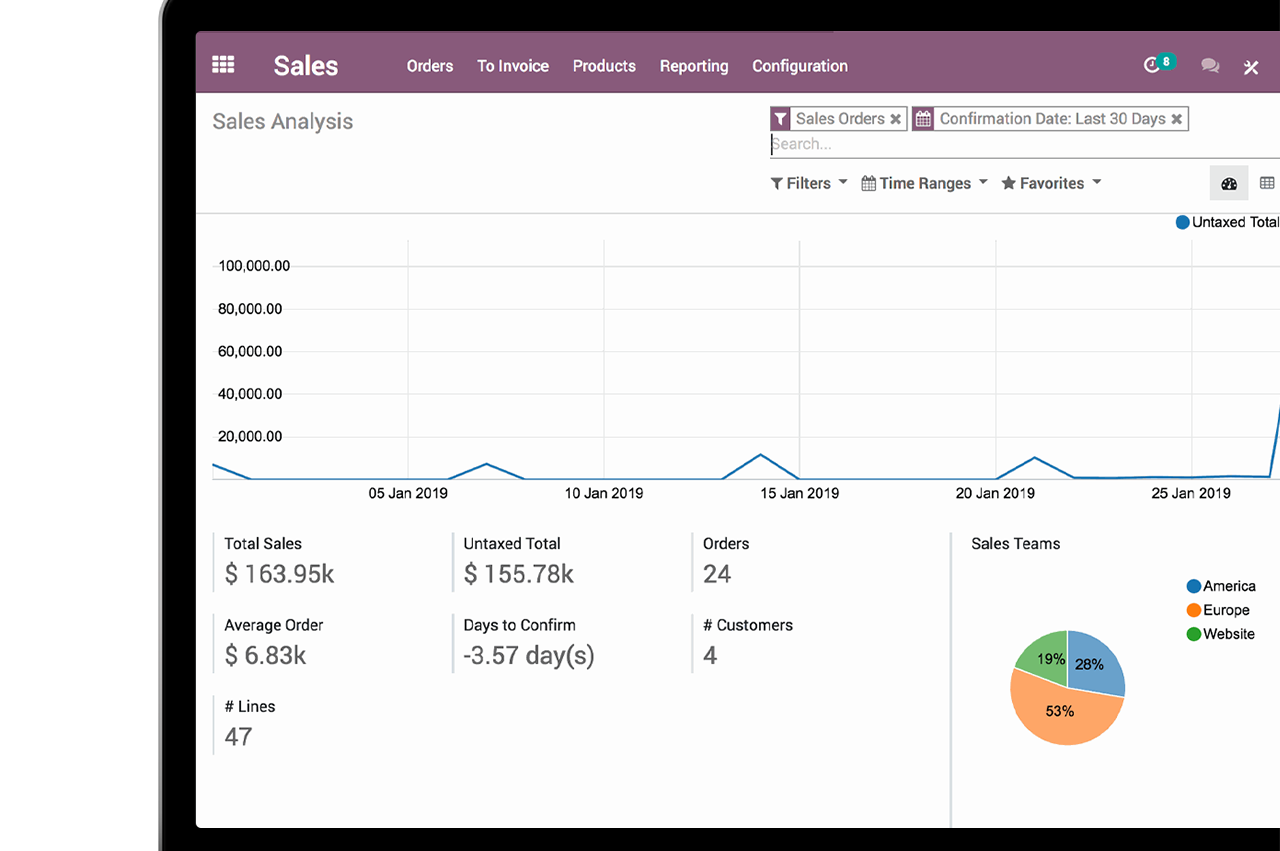Toggle America series in pie legend

[x=1221, y=586]
